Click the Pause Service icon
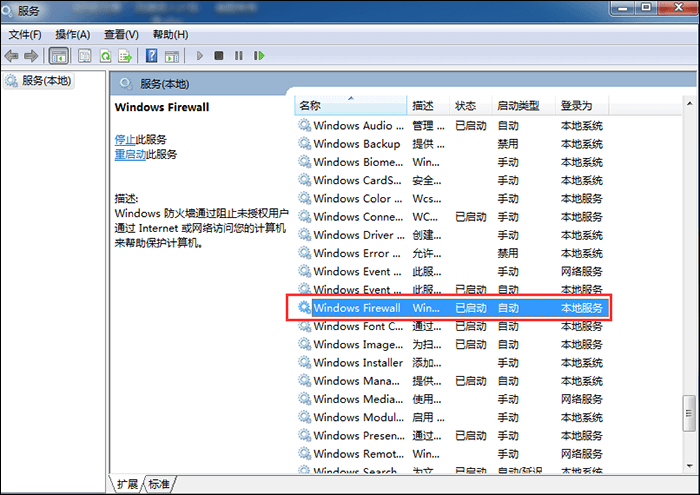The image size is (700, 495). pos(239,56)
